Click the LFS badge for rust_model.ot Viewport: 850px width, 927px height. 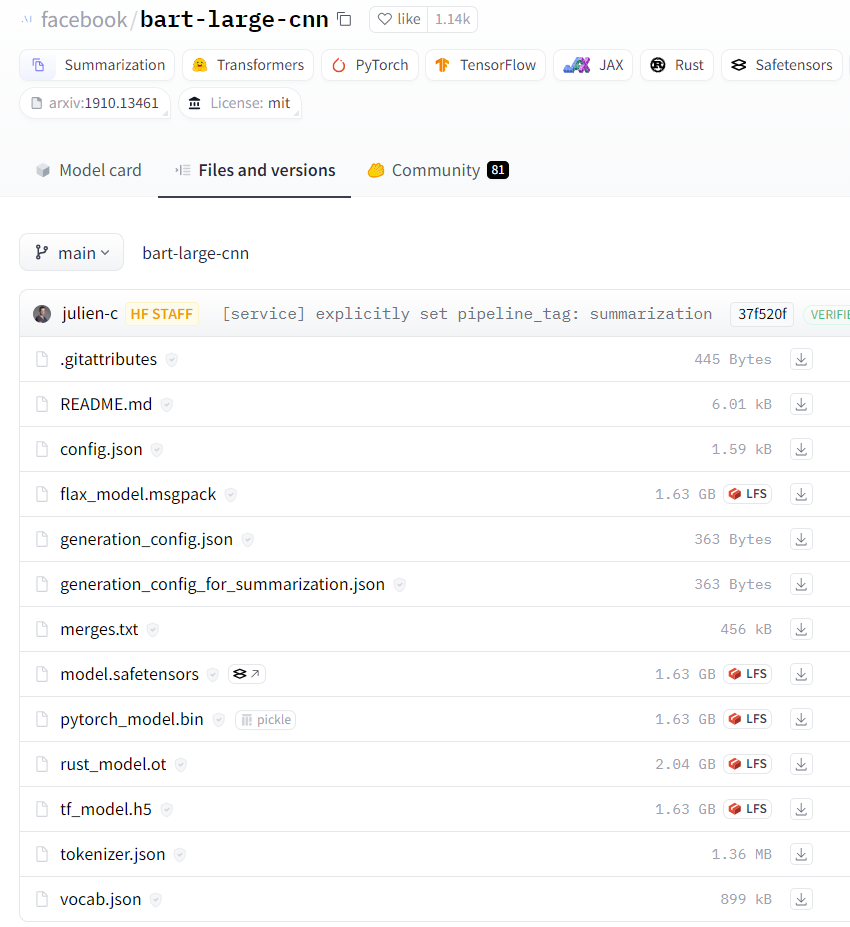(747, 763)
